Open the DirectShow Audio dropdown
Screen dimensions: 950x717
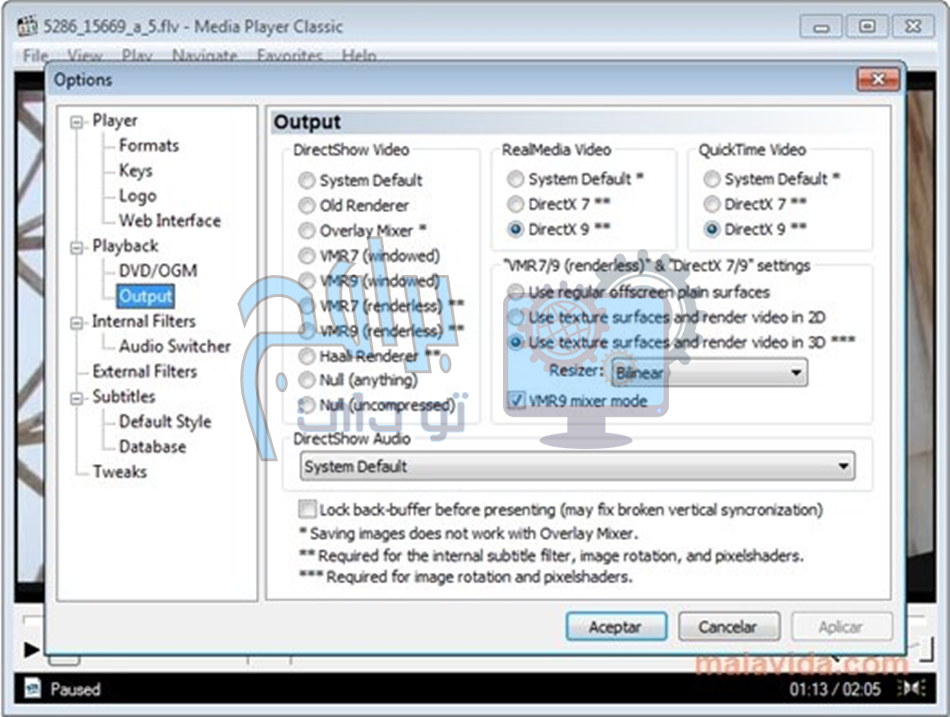click(844, 466)
